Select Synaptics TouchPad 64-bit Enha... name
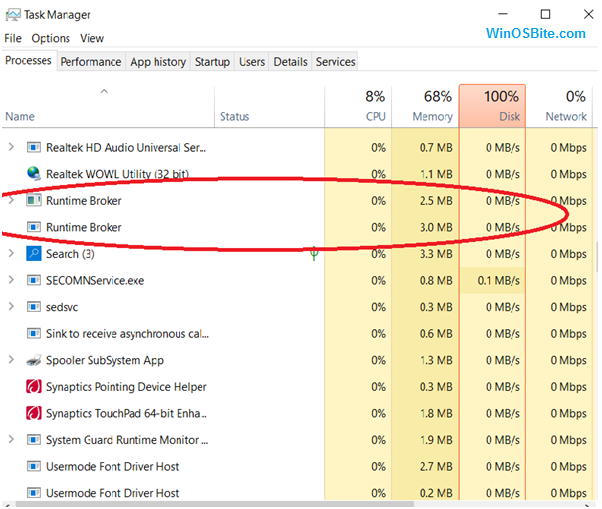 coord(126,413)
